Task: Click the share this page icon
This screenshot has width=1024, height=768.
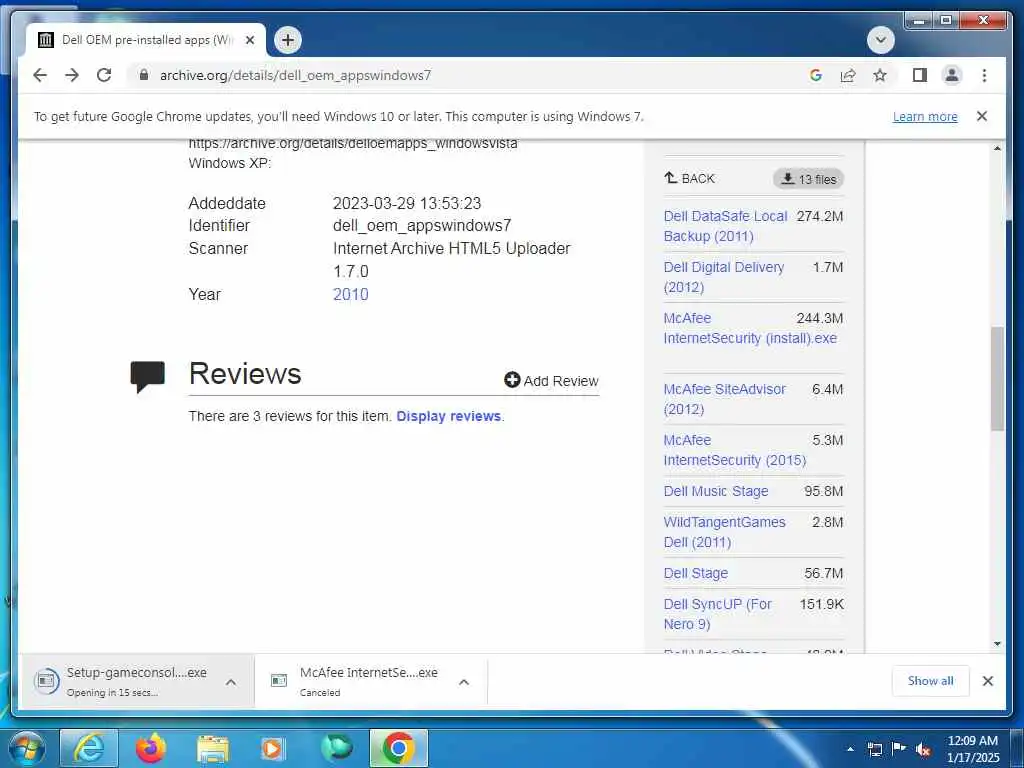Action: pos(848,75)
